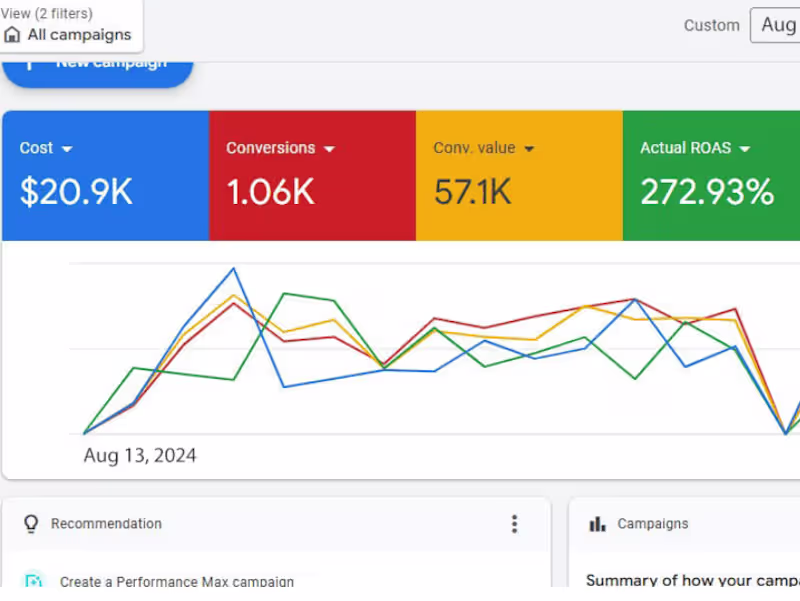
Task: Click the Aug 13, 2024 date label
Action: 140,455
